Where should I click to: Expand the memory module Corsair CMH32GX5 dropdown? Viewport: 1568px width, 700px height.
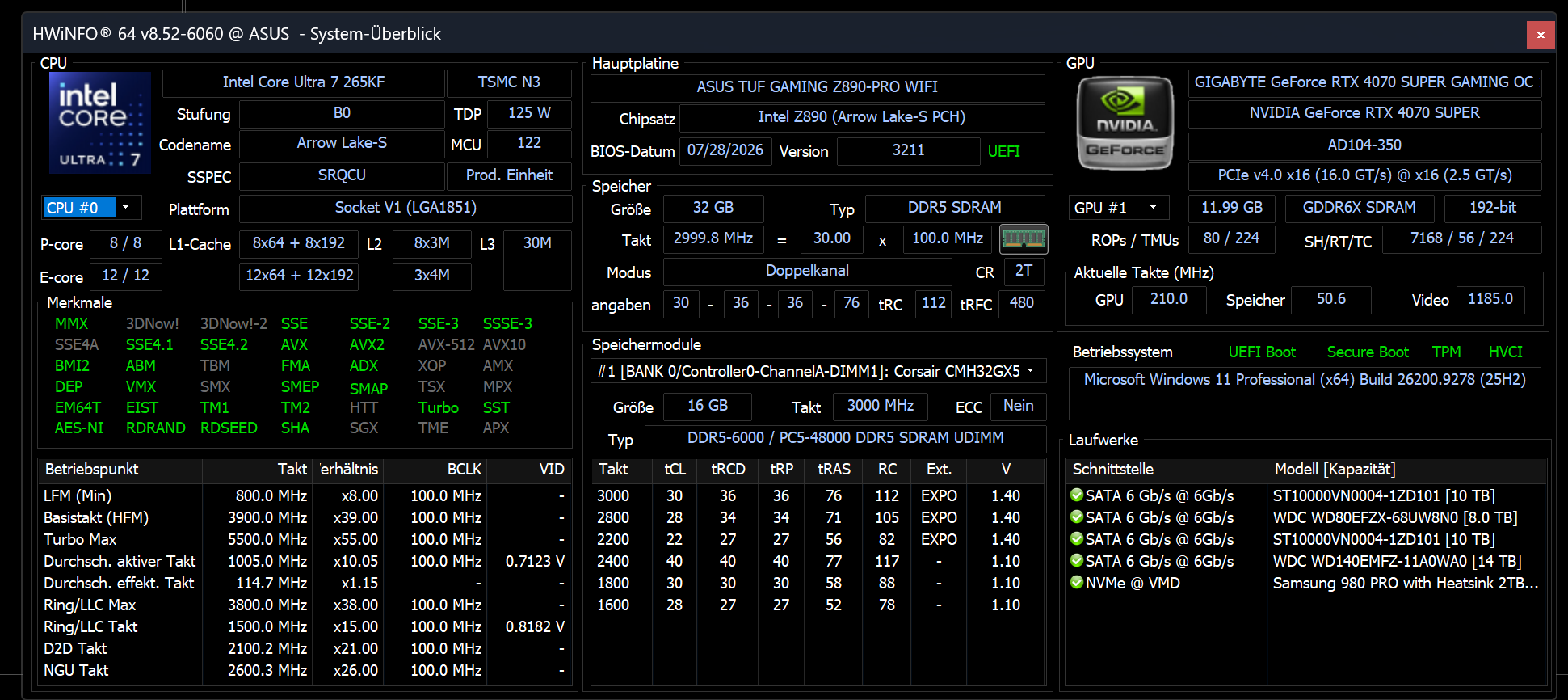pos(818,371)
